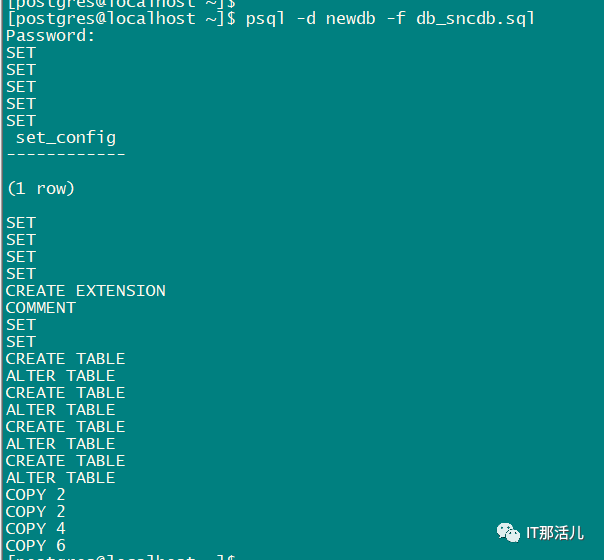
Task: Click the set_config column header
Action: 66,137
